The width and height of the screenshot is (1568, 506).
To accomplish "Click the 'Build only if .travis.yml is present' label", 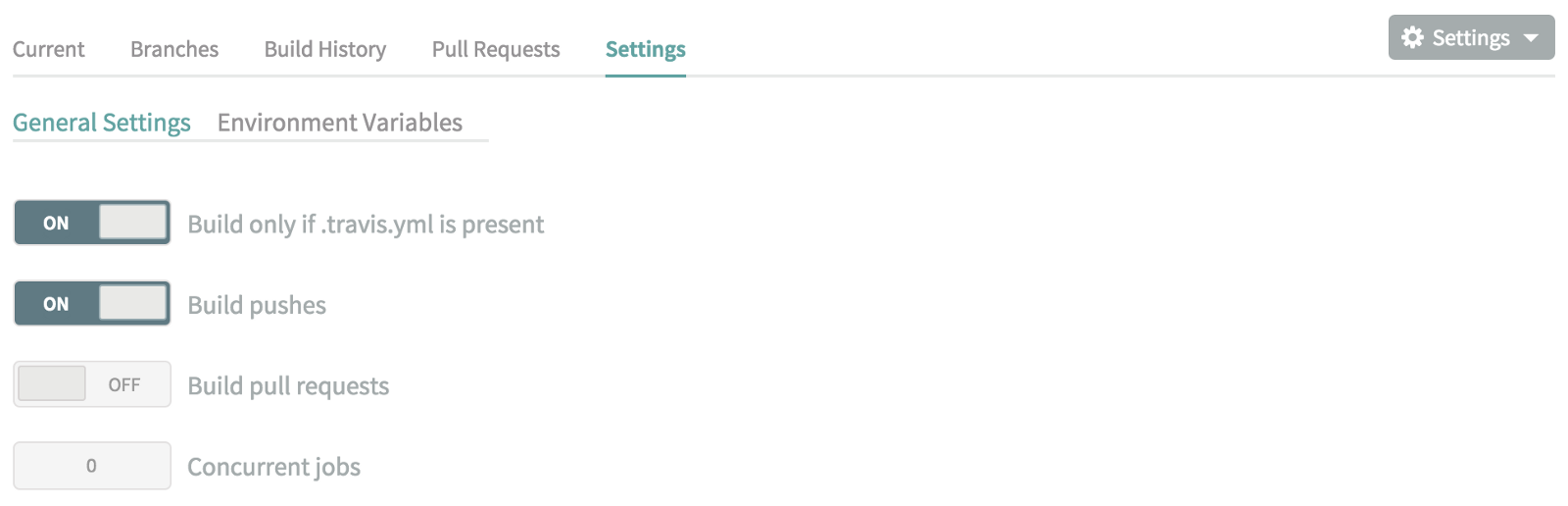I will 366,225.
